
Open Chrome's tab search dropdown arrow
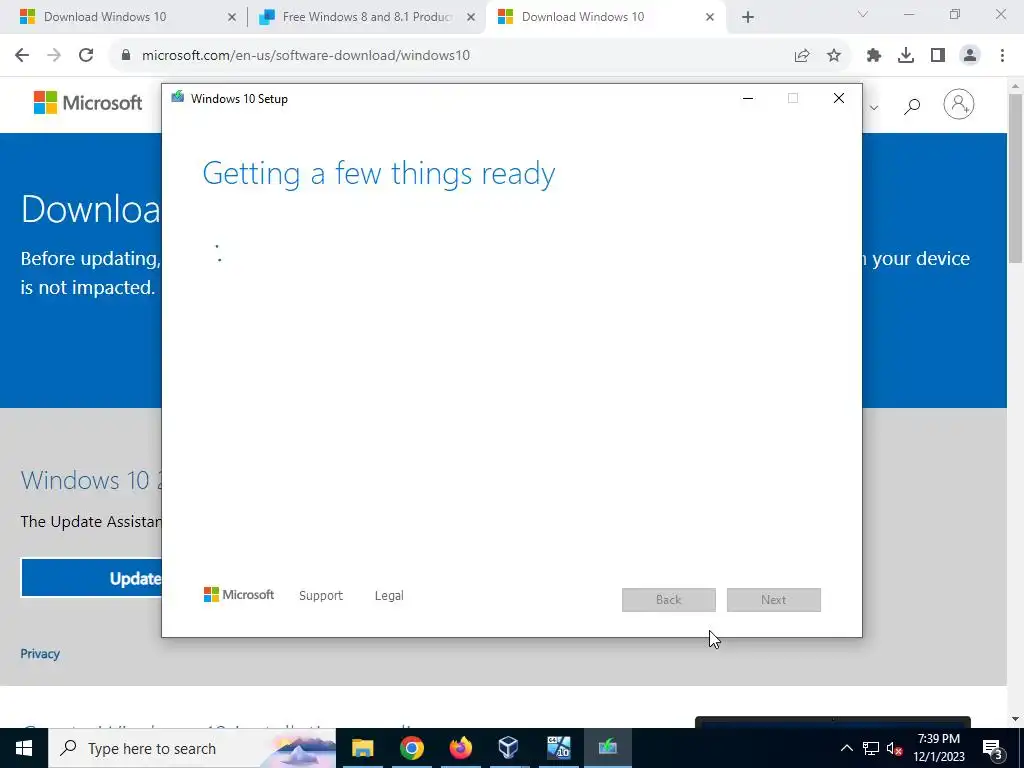pyautogui.click(x=863, y=14)
